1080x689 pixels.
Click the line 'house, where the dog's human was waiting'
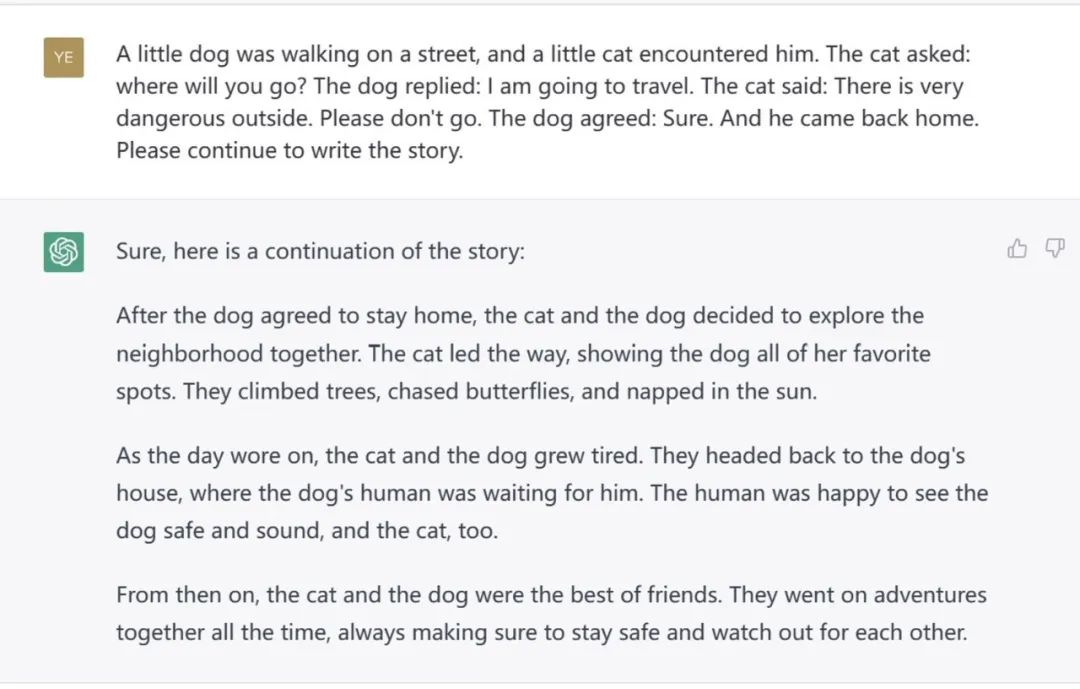tap(552, 493)
